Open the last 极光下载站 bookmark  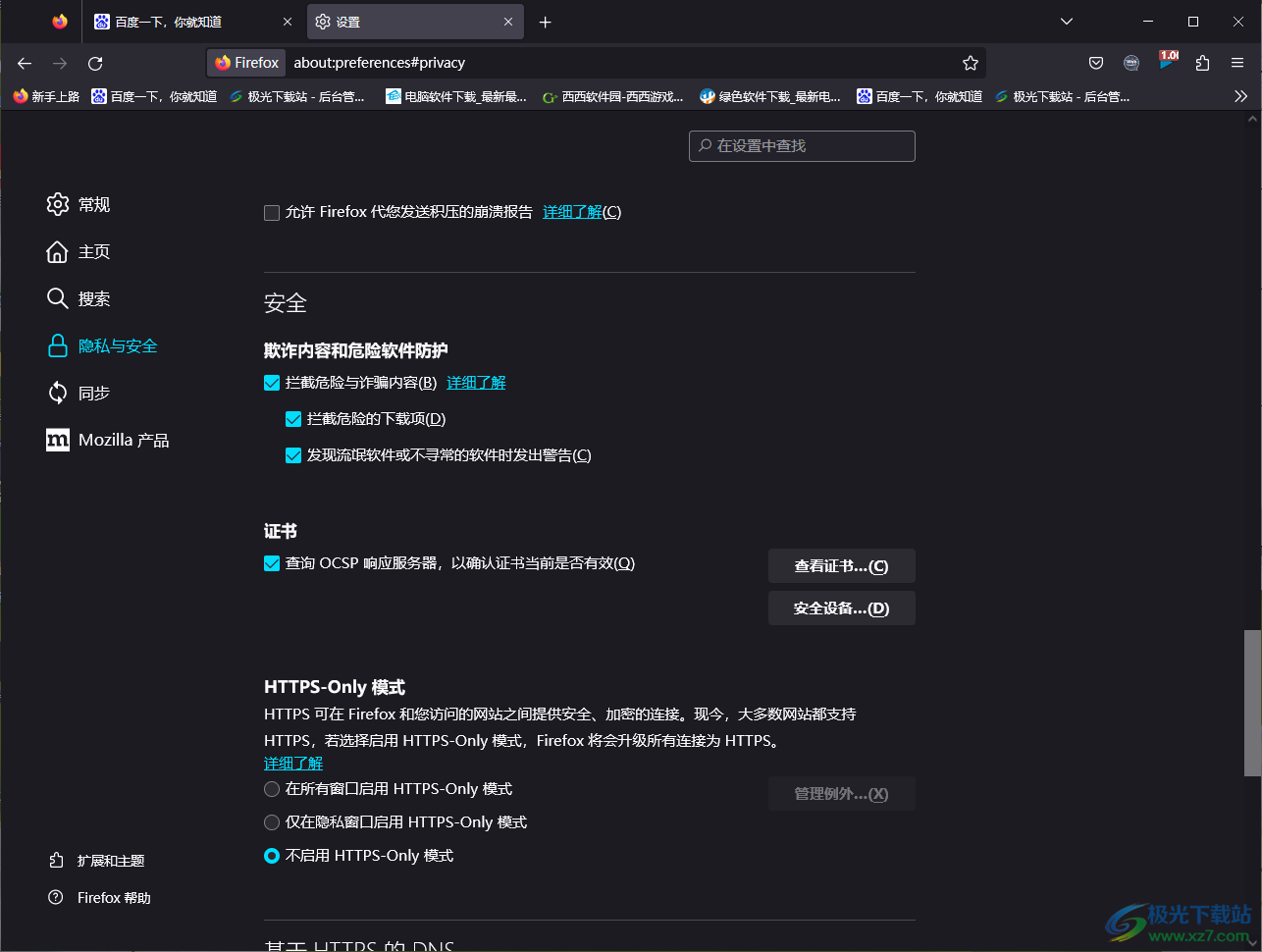point(1062,96)
